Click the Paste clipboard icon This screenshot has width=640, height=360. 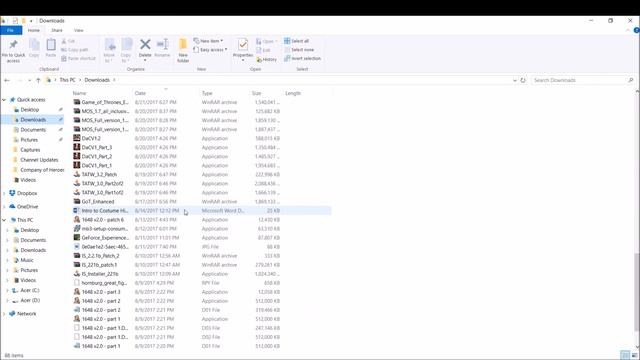[x=51, y=45]
